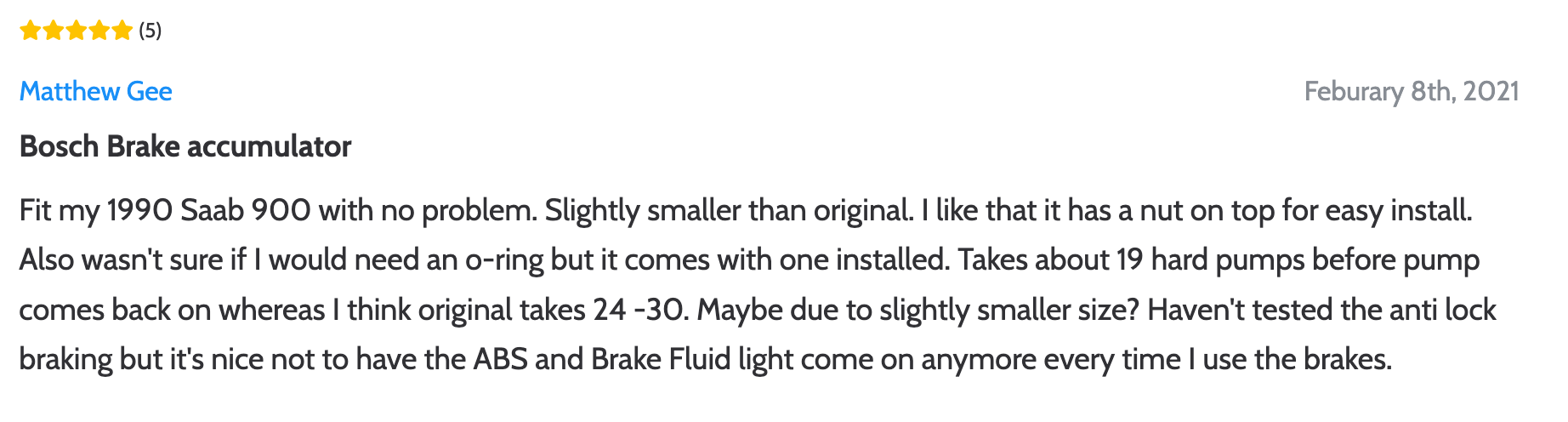
Task: Click the (5) rating count
Action: [150, 31]
